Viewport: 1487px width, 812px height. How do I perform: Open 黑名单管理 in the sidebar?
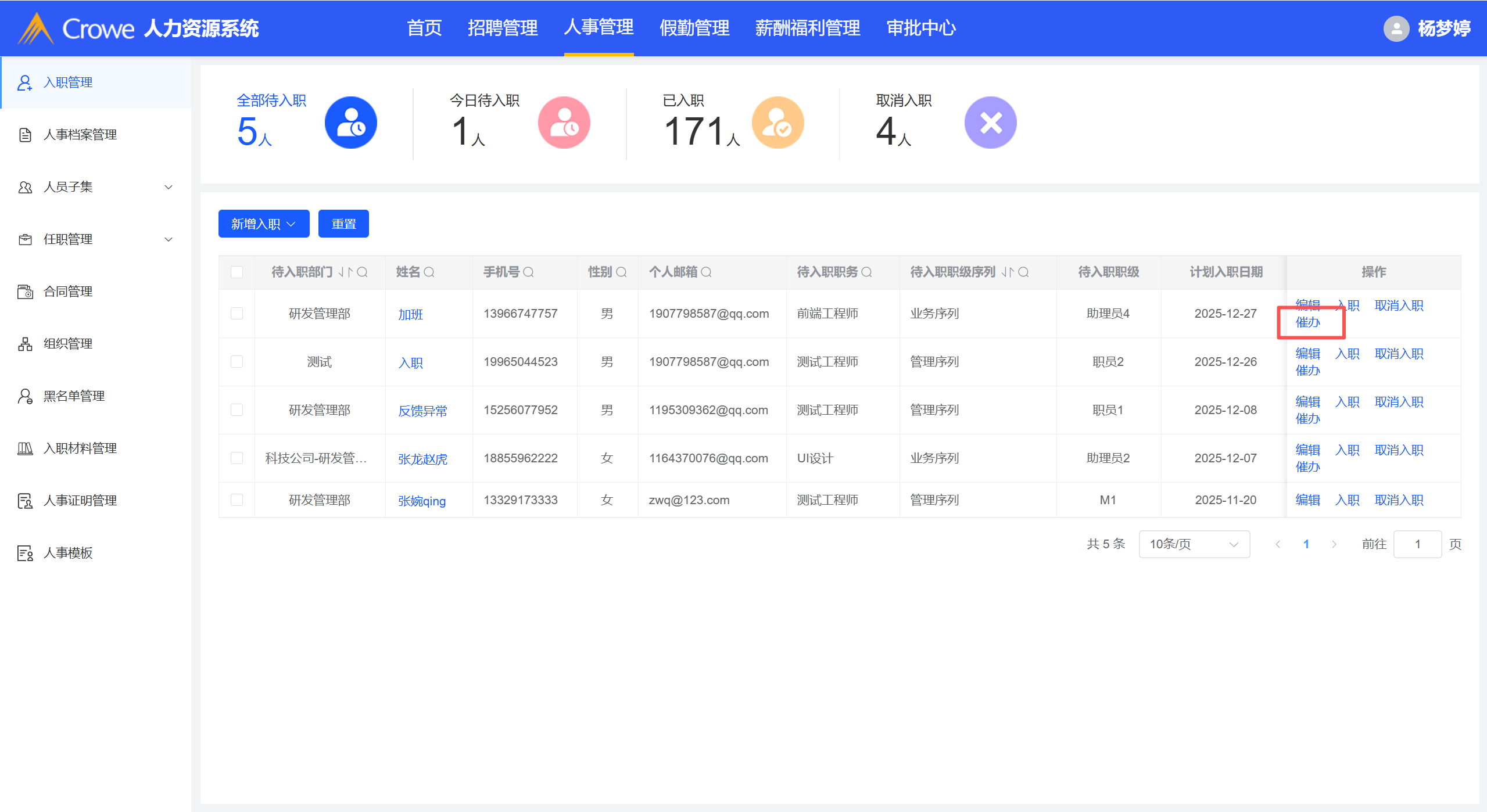click(x=74, y=396)
